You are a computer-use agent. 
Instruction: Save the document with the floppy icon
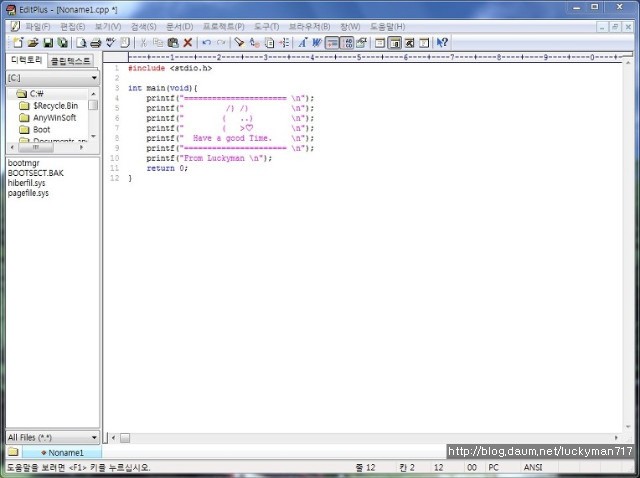pos(48,42)
